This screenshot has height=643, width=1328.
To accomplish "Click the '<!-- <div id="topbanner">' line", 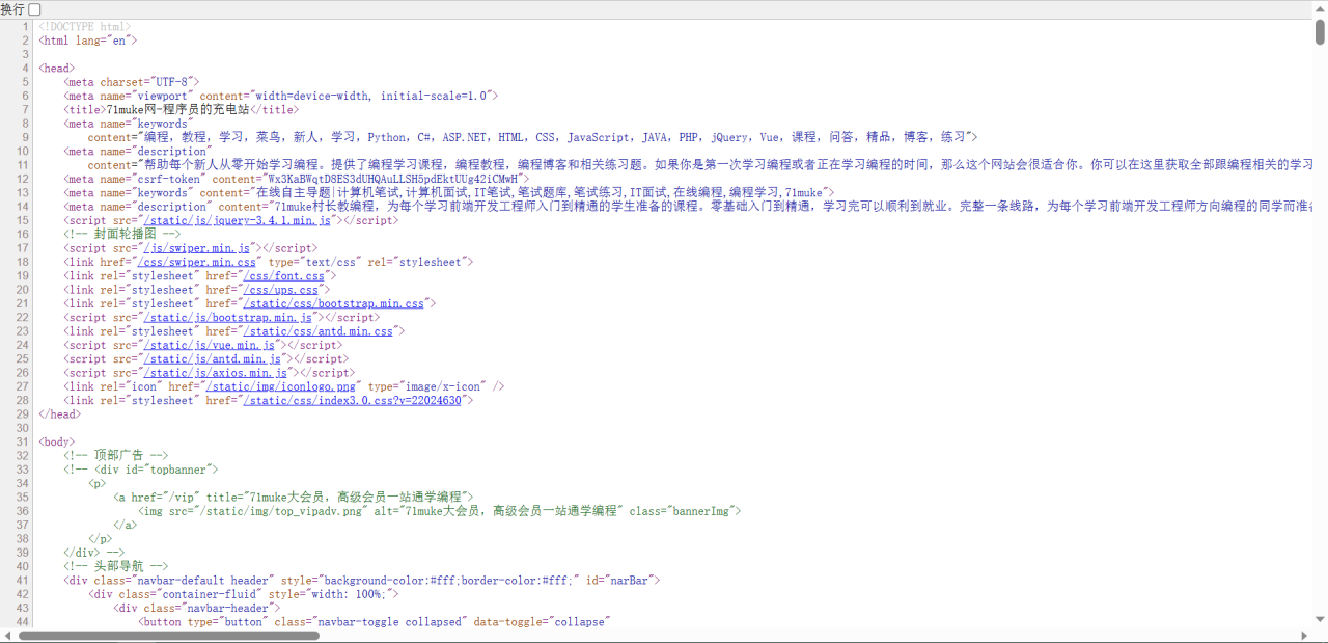I will pyautogui.click(x=141, y=469).
